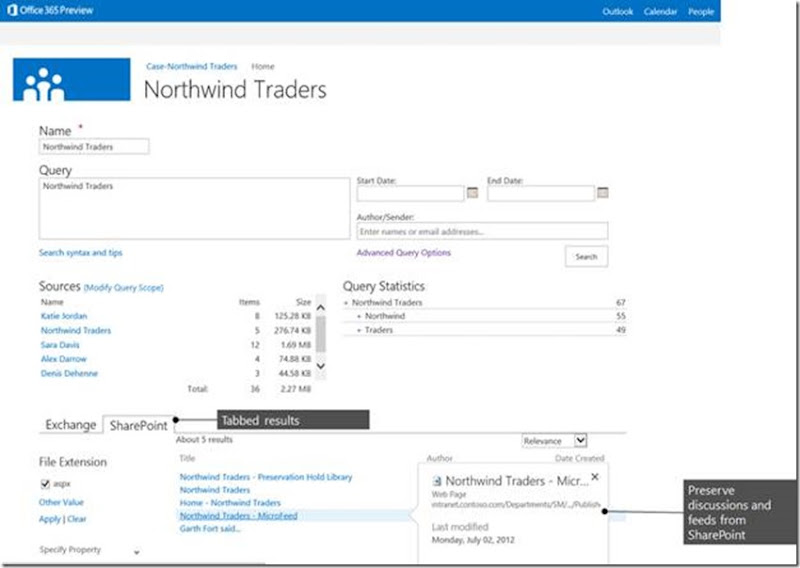Open the Sara Davis source
This screenshot has height=568, width=800.
(x=60, y=344)
